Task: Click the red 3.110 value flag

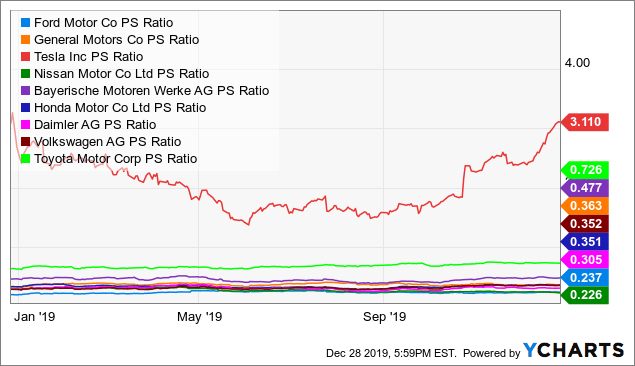Action: tap(585, 122)
